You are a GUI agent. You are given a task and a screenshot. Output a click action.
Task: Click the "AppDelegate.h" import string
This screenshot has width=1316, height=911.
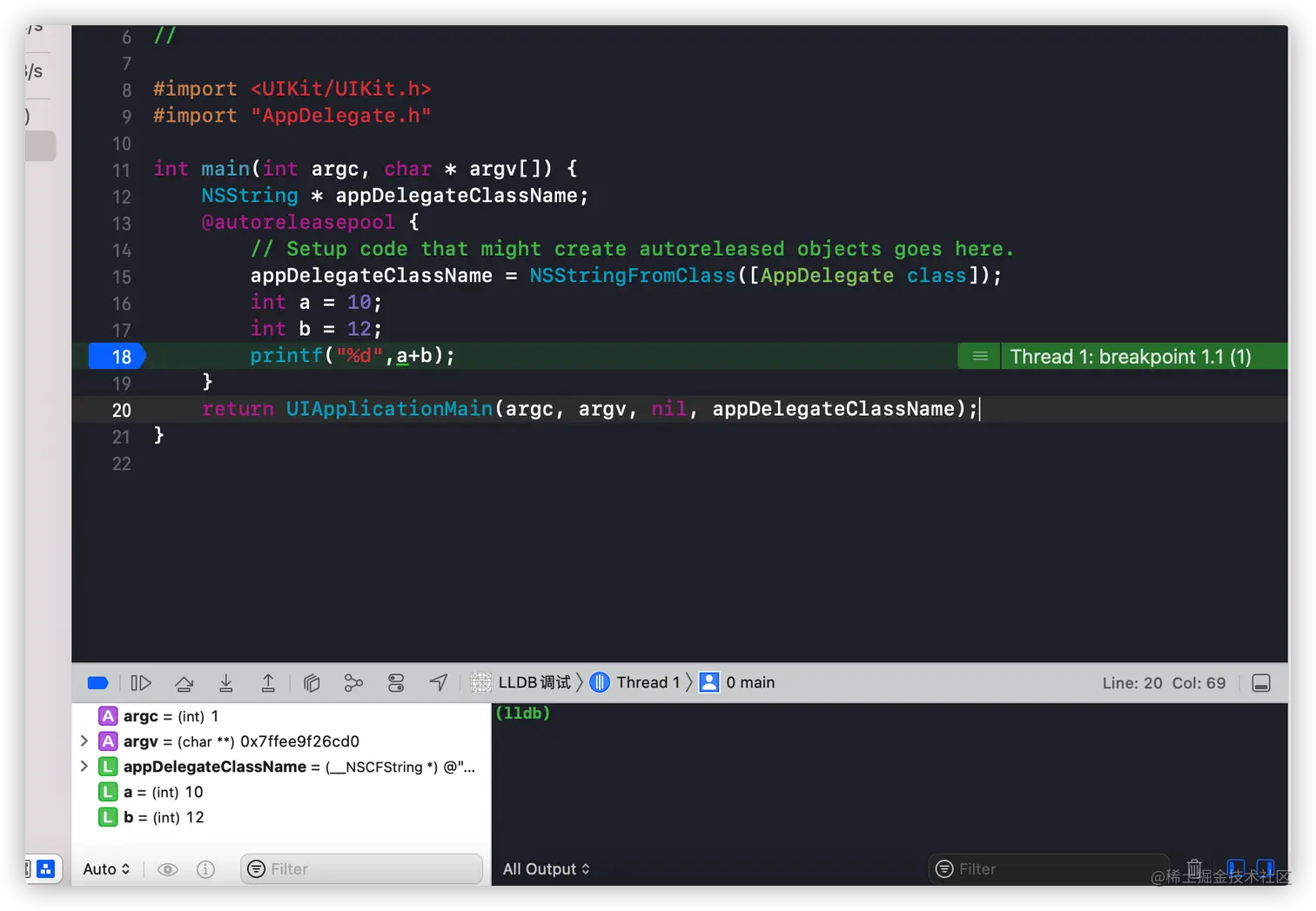[341, 116]
